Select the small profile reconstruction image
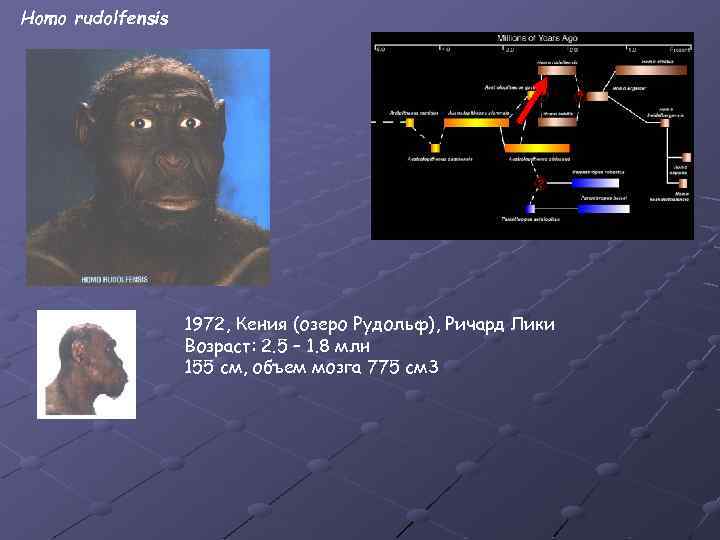 (86, 364)
